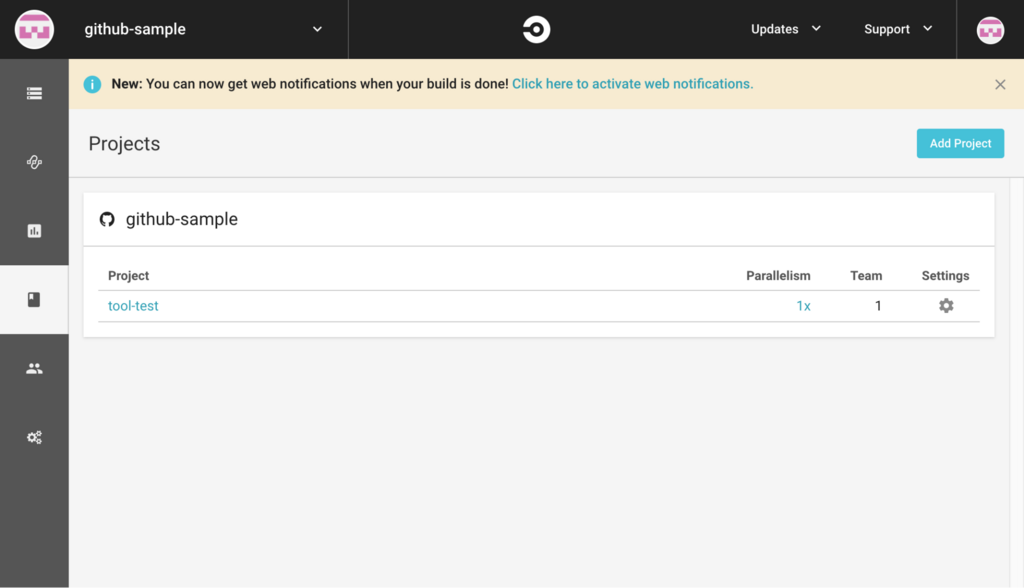Click the organization avatar at top left
The height and width of the screenshot is (588, 1024).
coord(34,29)
